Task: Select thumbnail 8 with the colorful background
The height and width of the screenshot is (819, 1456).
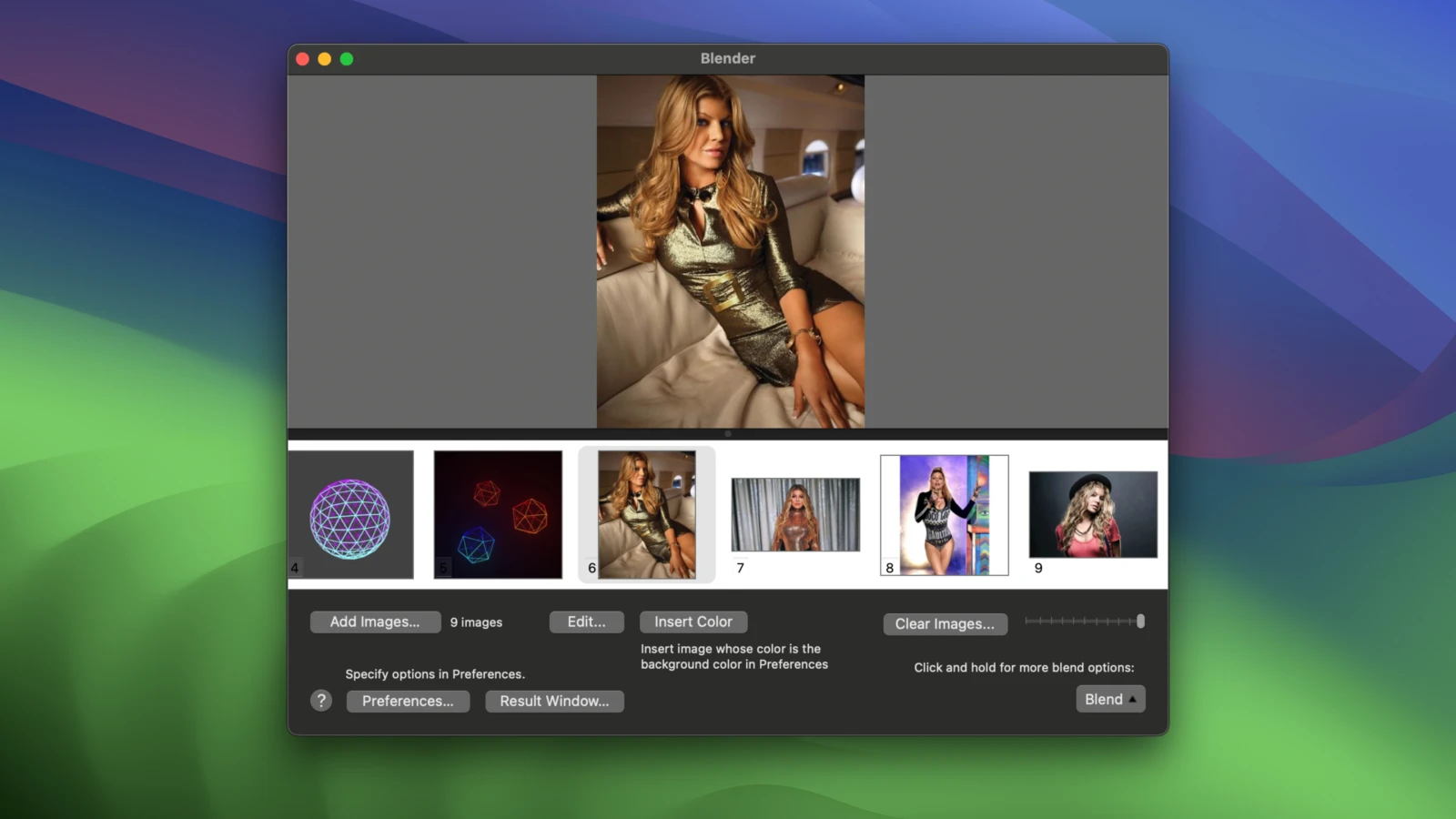Action: 945,515
